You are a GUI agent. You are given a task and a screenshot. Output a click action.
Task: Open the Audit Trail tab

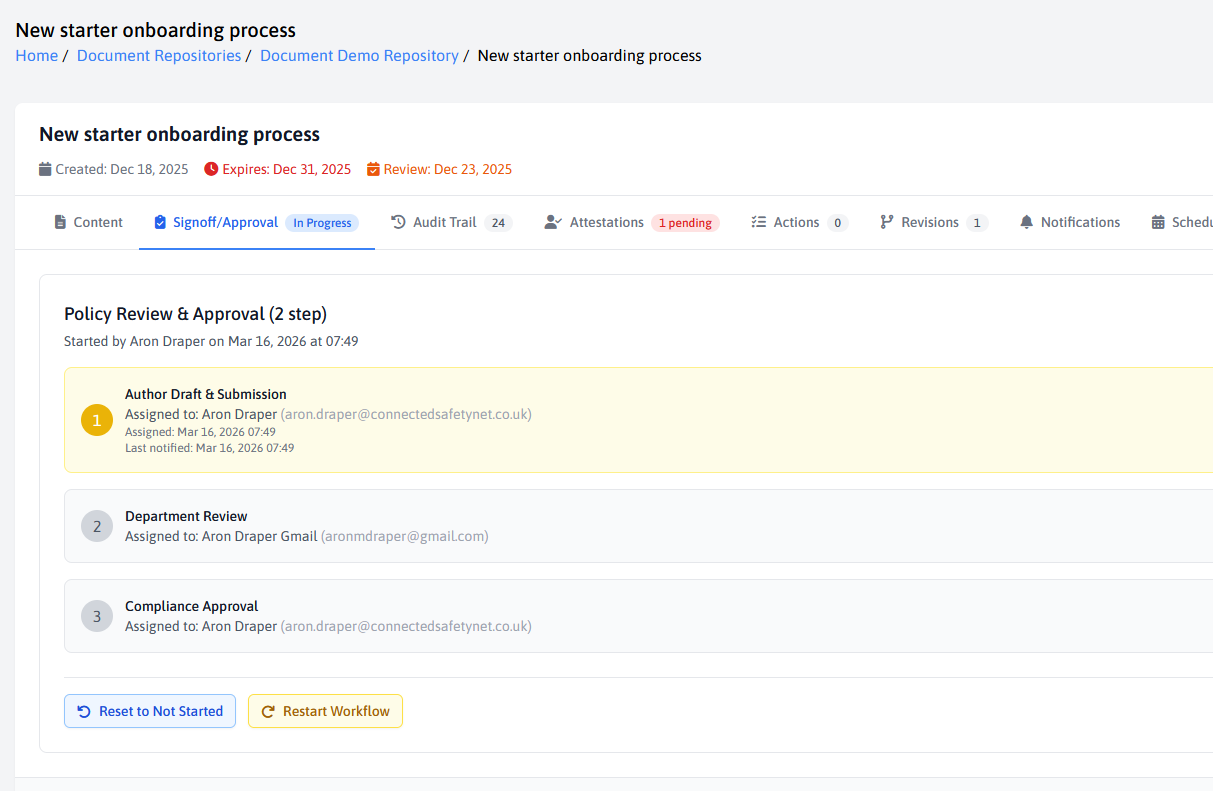pyautogui.click(x=444, y=222)
